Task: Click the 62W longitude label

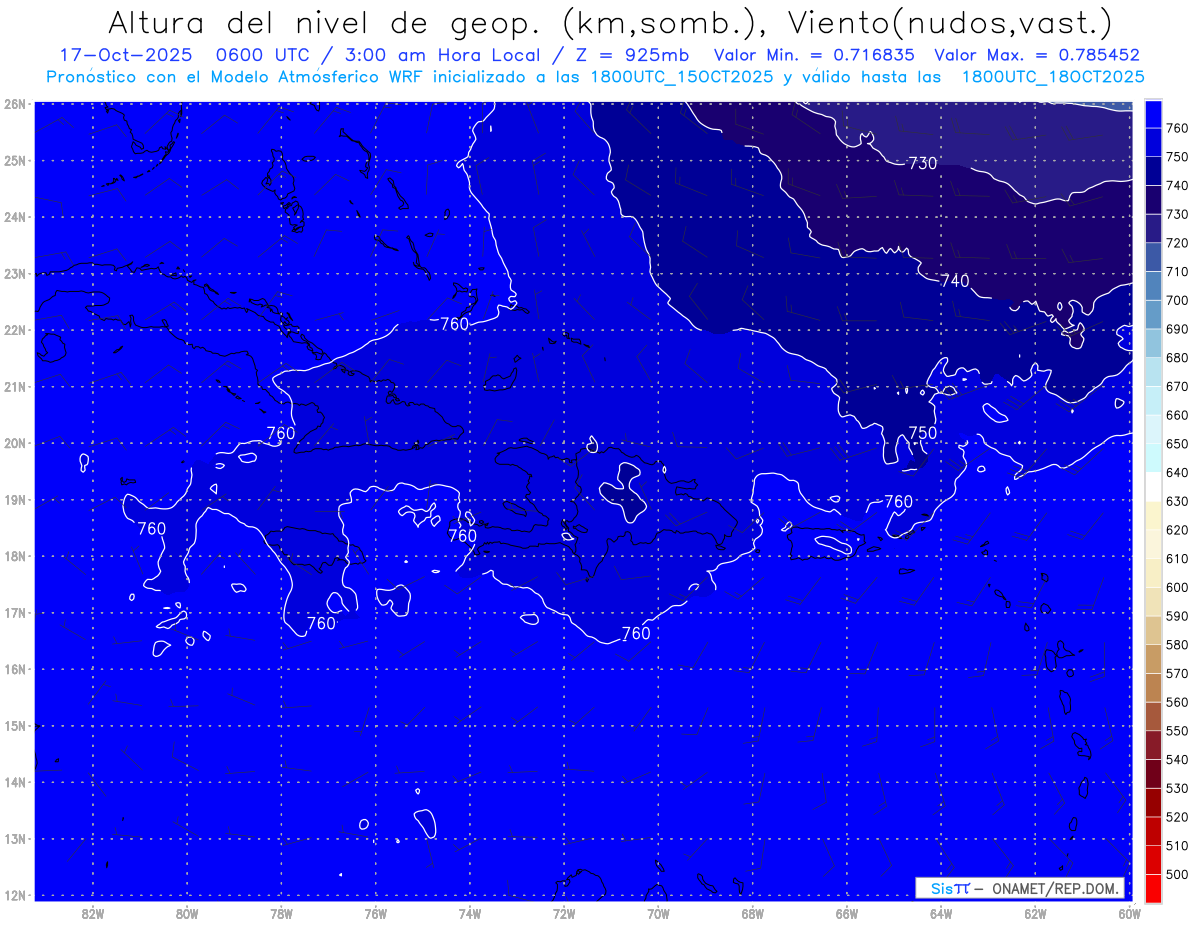Action: click(x=1035, y=913)
